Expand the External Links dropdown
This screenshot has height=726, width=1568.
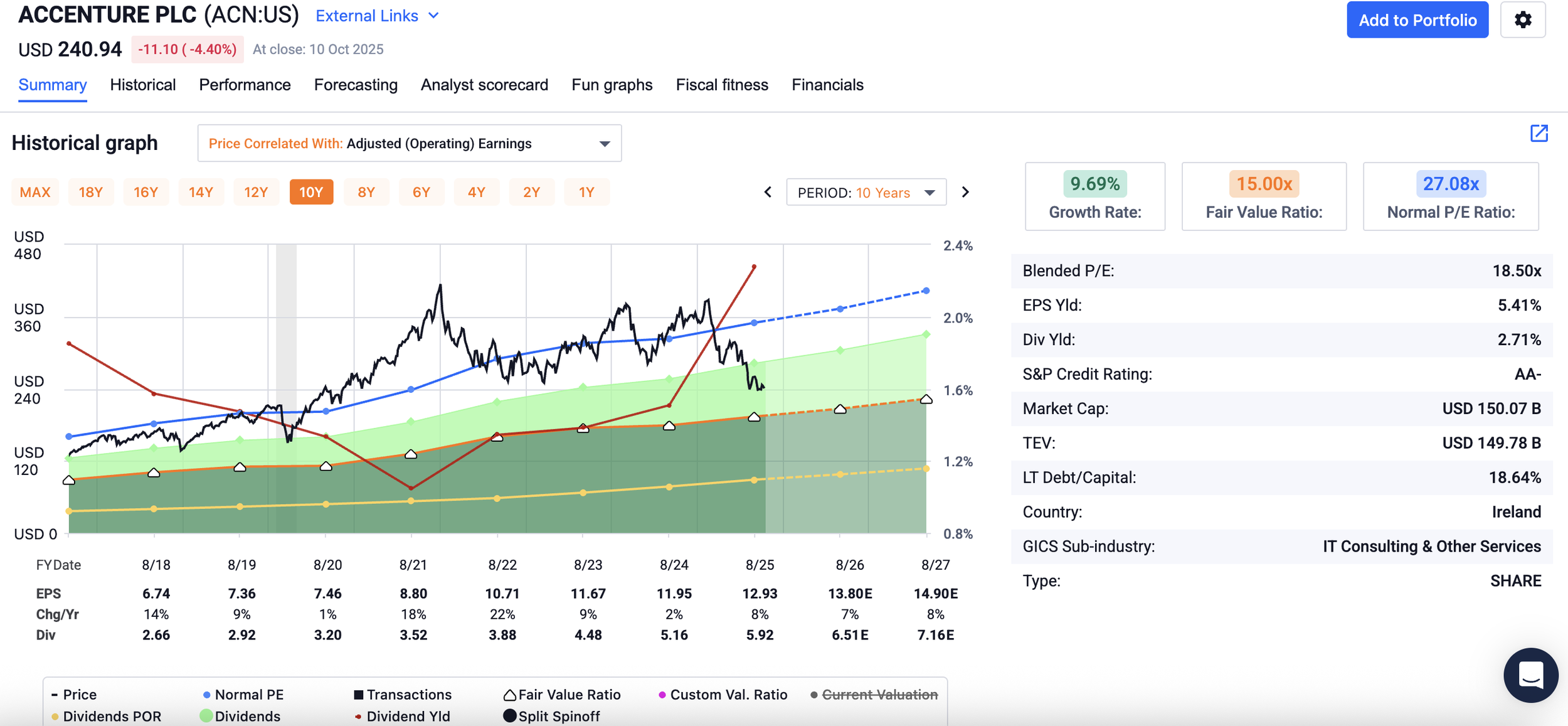pos(377,16)
